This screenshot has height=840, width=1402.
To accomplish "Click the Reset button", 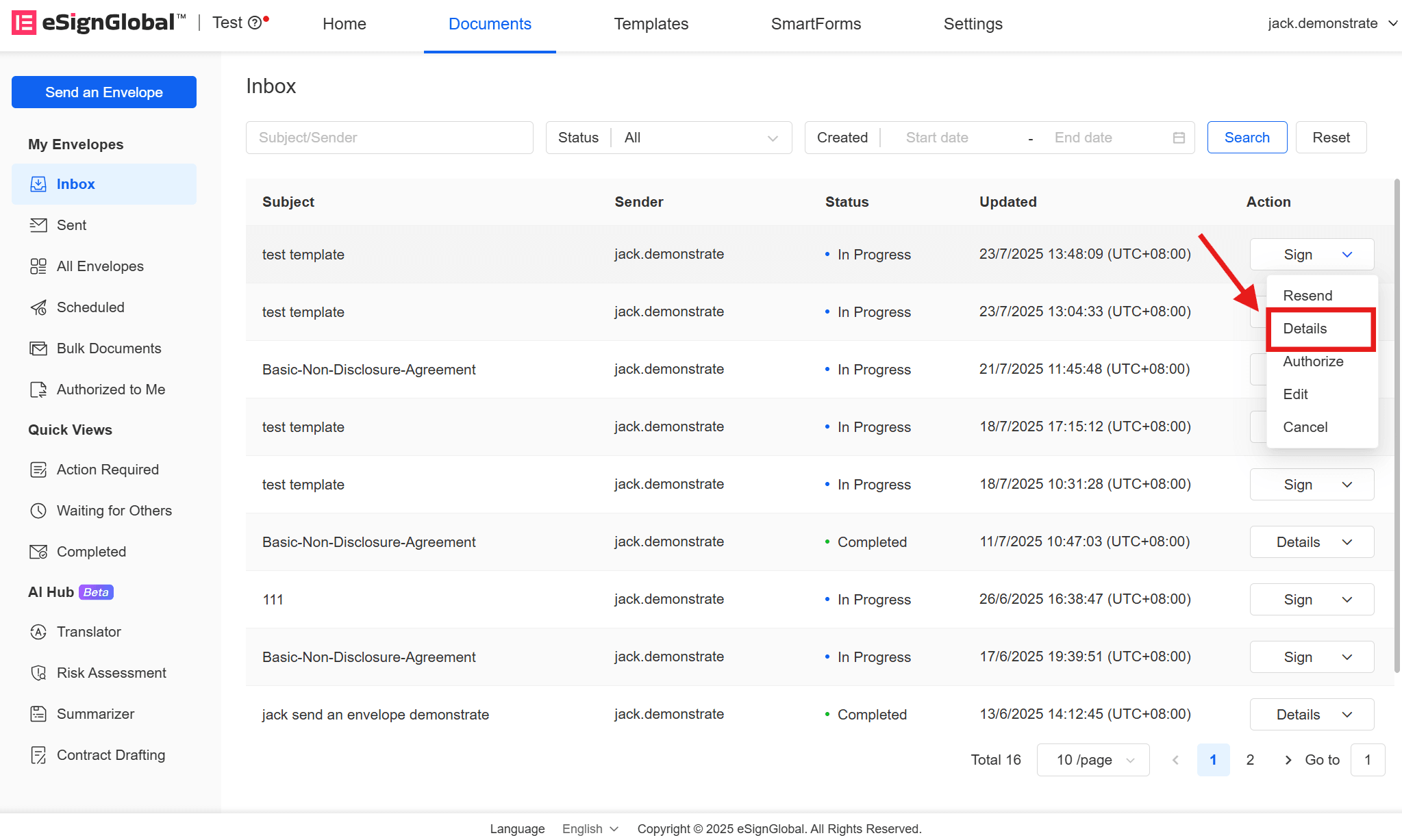I will (x=1331, y=138).
